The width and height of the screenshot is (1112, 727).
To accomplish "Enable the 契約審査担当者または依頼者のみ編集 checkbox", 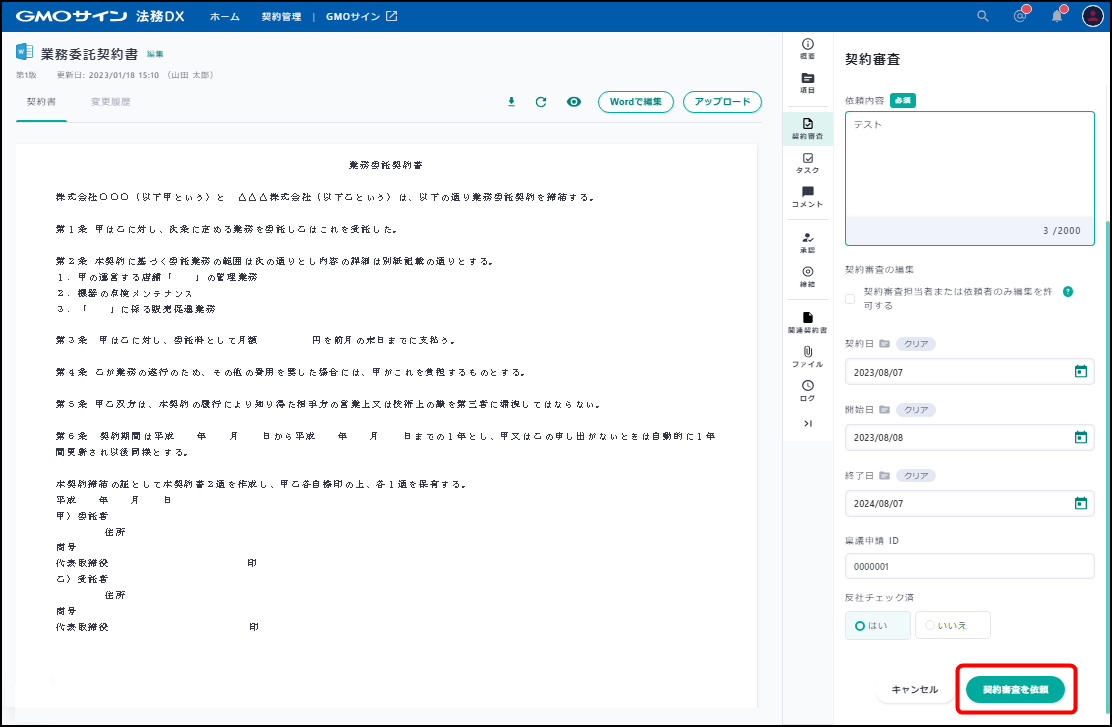I will (850, 298).
